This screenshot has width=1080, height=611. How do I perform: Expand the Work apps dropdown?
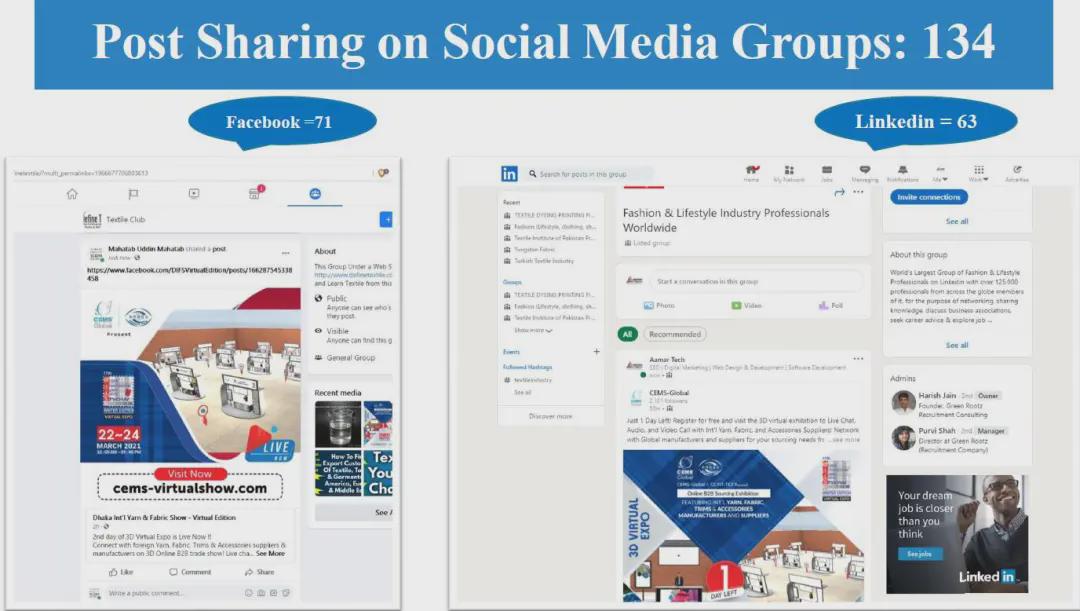coord(979,174)
